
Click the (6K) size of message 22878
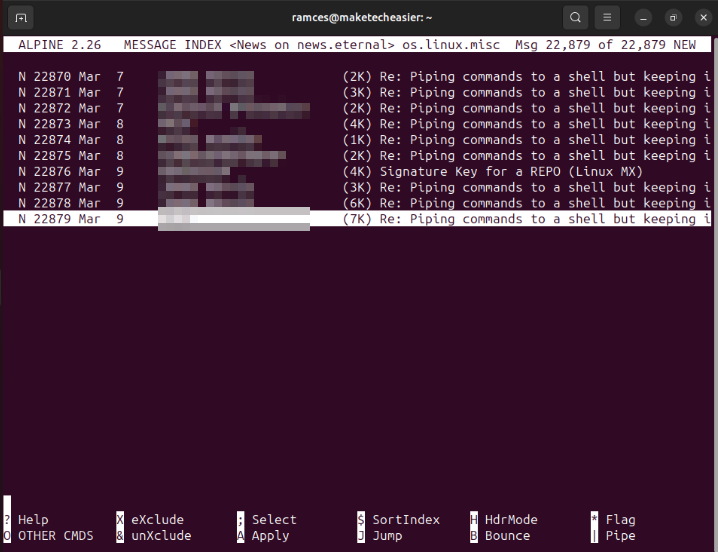pos(357,203)
